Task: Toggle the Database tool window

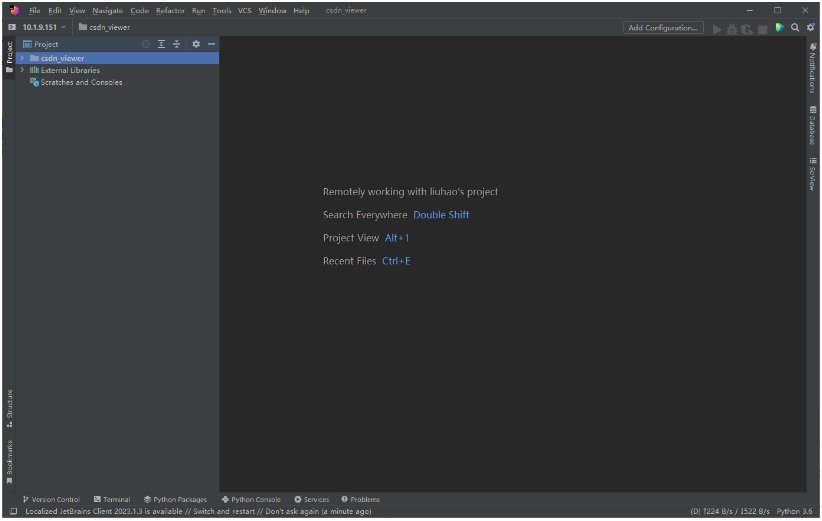Action: pyautogui.click(x=813, y=125)
